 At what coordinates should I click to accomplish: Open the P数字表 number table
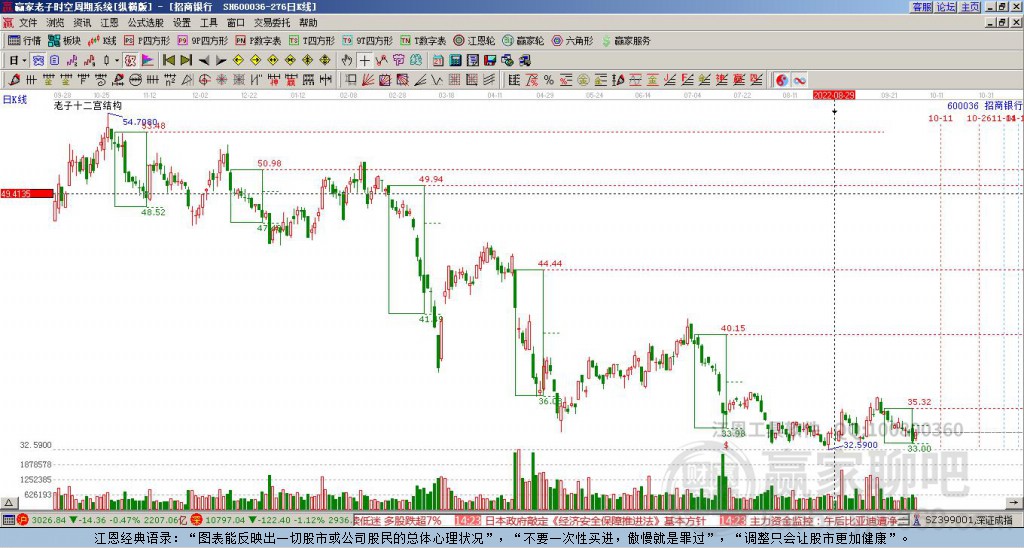258,40
